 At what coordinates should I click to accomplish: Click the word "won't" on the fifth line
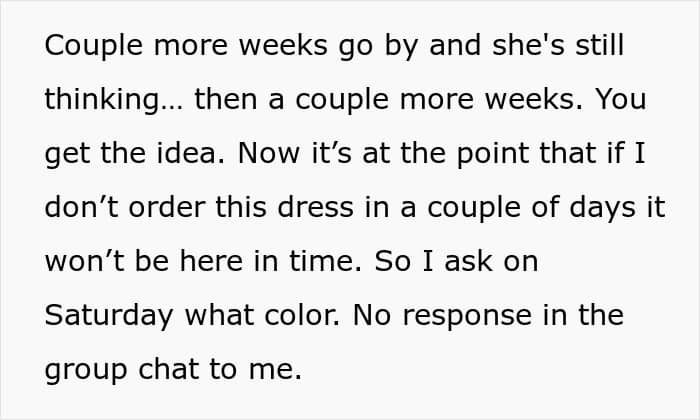pos(85,261)
